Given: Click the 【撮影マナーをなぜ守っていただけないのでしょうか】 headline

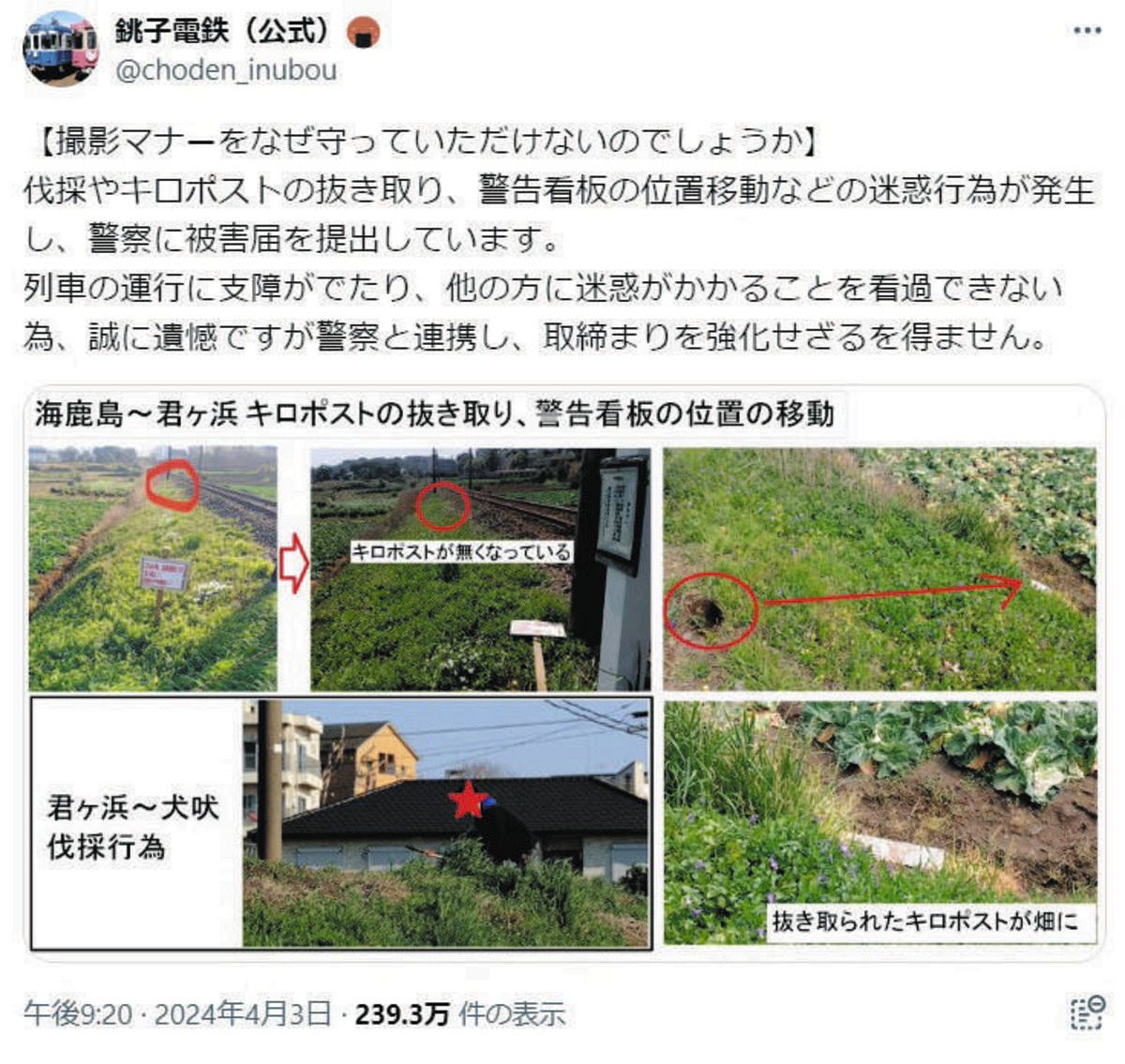Looking at the screenshot, I should (425, 142).
